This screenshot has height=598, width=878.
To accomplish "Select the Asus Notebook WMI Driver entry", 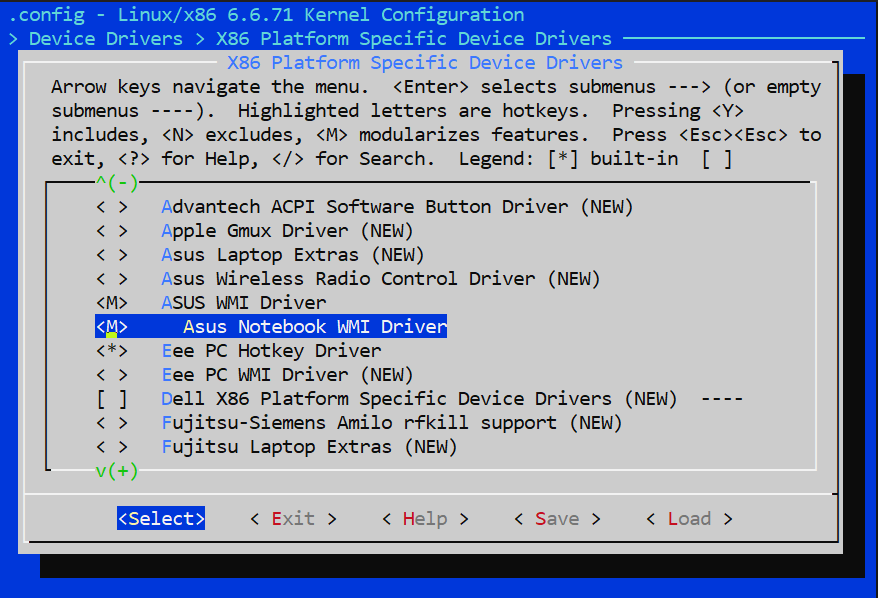I will pyautogui.click(x=314, y=327).
